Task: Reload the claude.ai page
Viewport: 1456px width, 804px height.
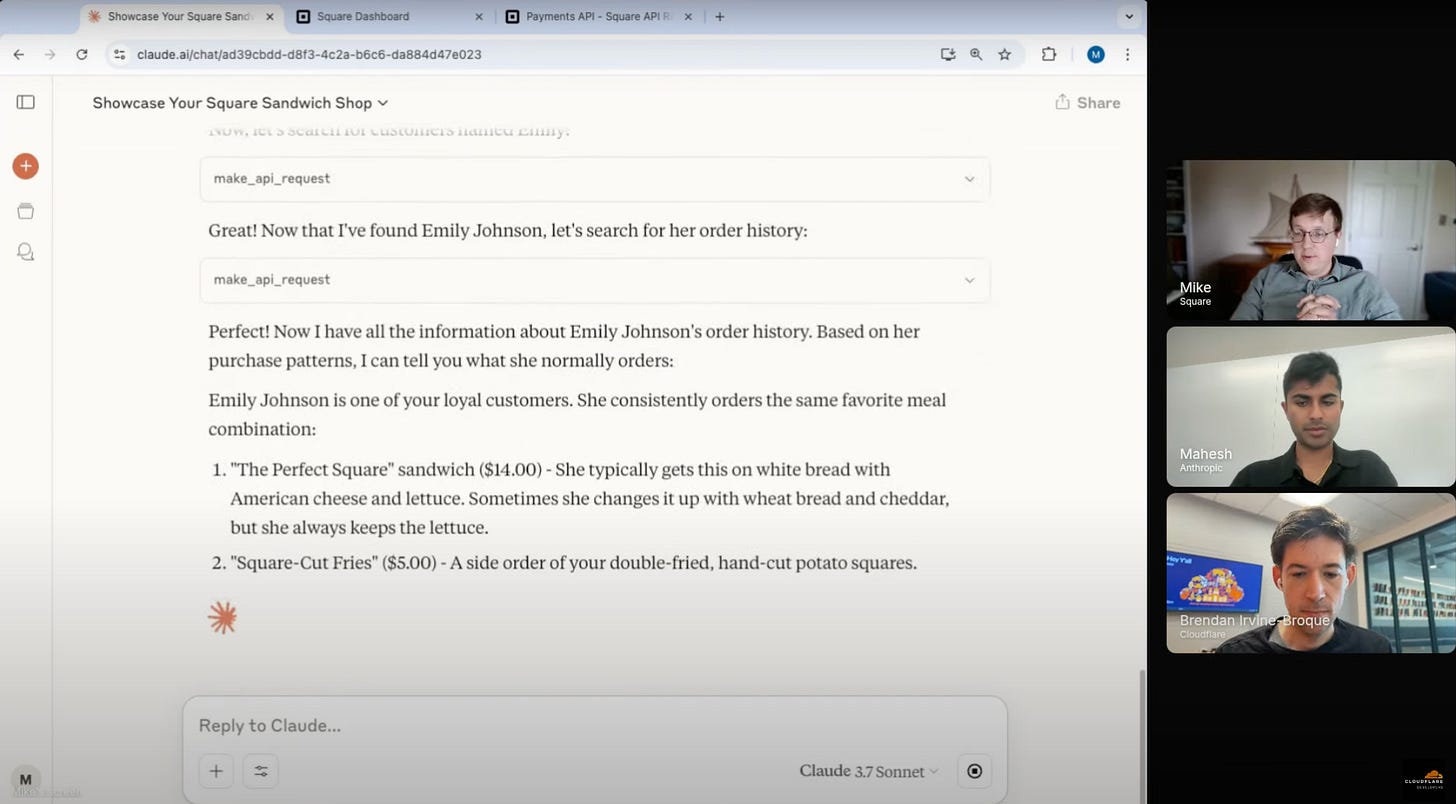Action: click(82, 54)
